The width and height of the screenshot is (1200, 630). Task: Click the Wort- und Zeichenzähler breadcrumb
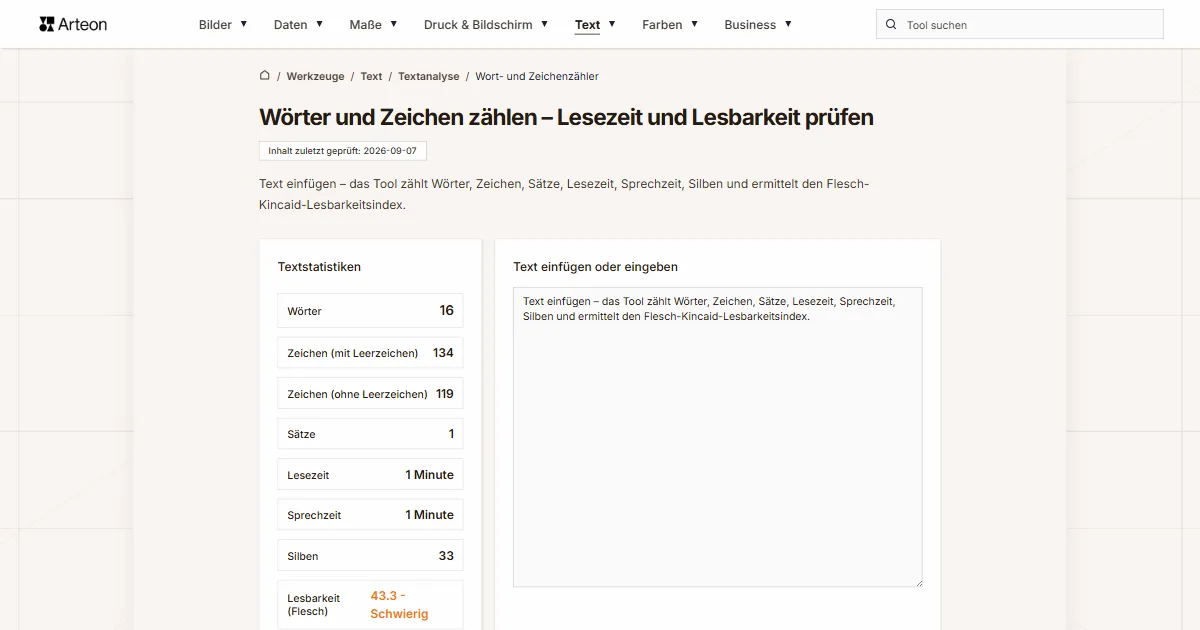click(537, 76)
